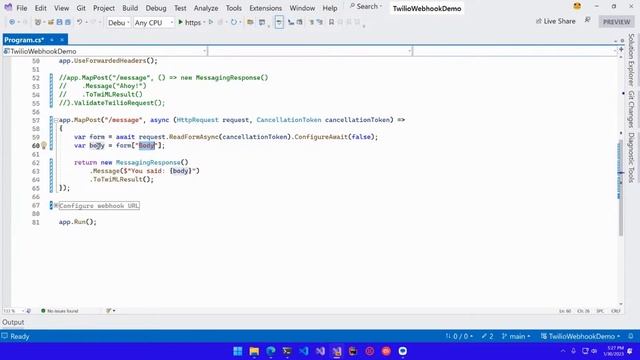The image size is (640, 360).
Task: Click the PREVIEW button
Action: pyautogui.click(x=616, y=22)
